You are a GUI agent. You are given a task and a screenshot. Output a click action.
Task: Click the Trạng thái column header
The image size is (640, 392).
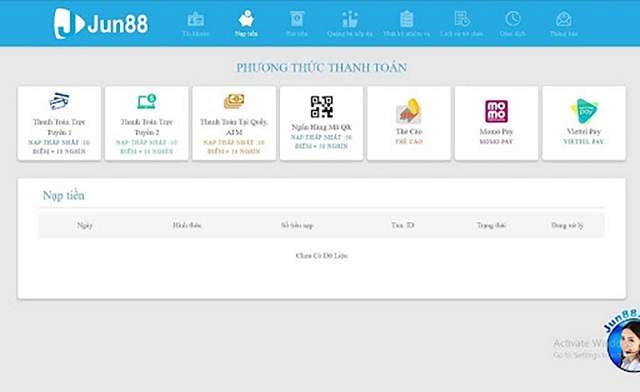coord(491,225)
